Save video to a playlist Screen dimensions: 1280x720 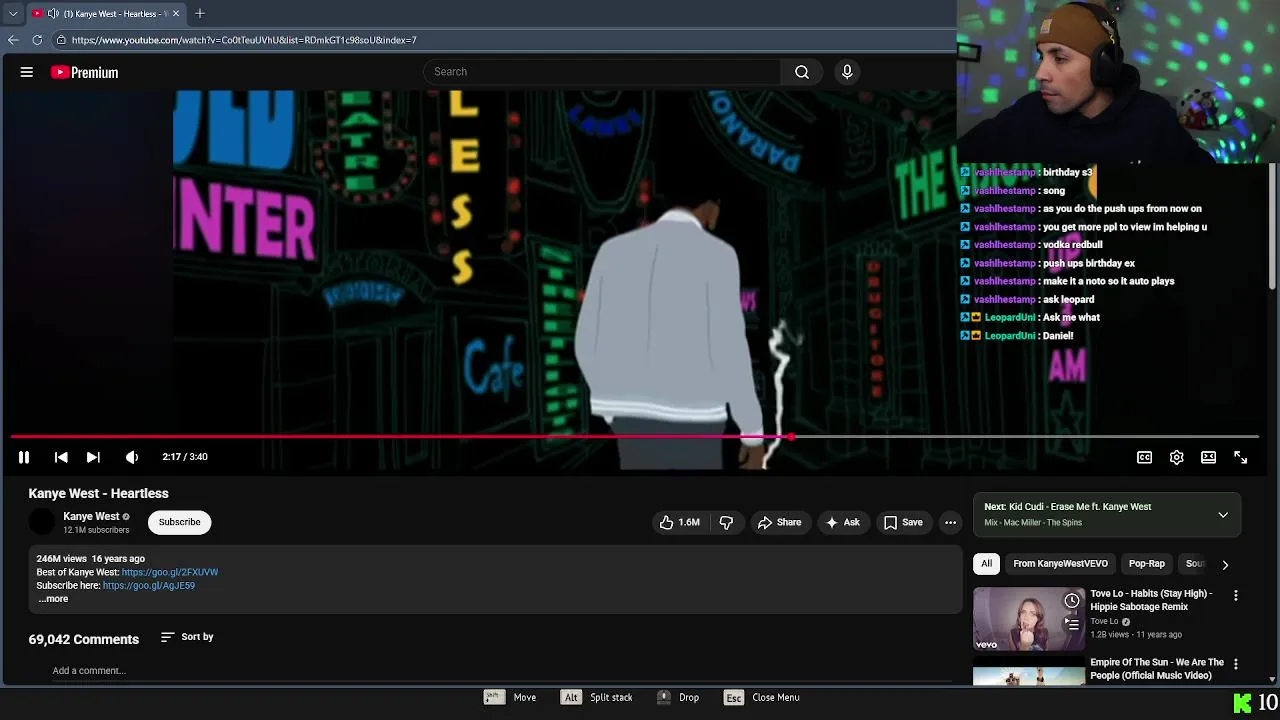pyautogui.click(x=903, y=522)
